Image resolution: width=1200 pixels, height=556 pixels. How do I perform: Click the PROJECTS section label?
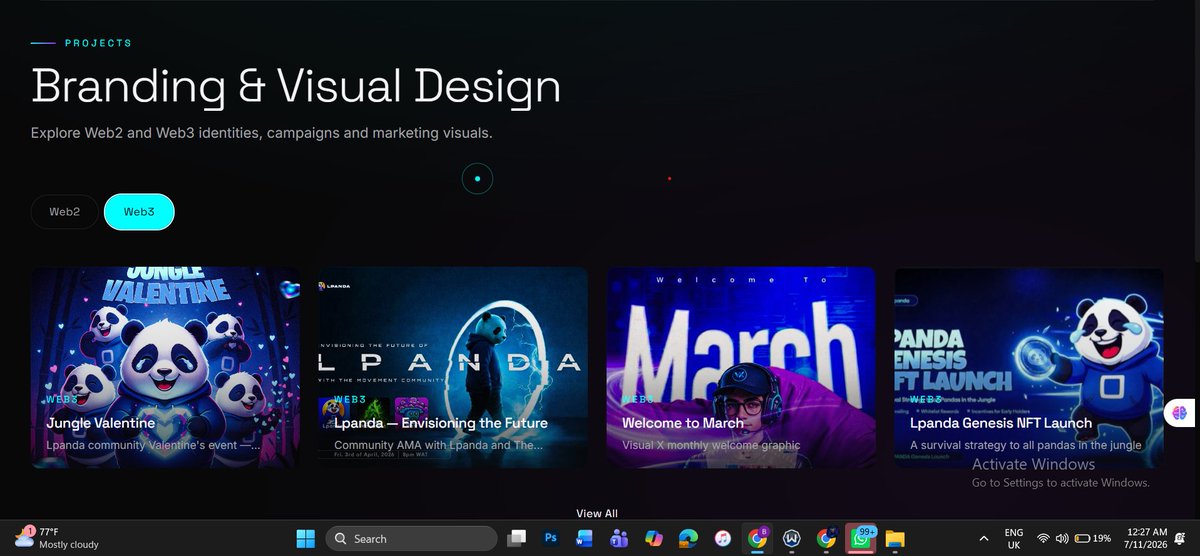coord(98,43)
